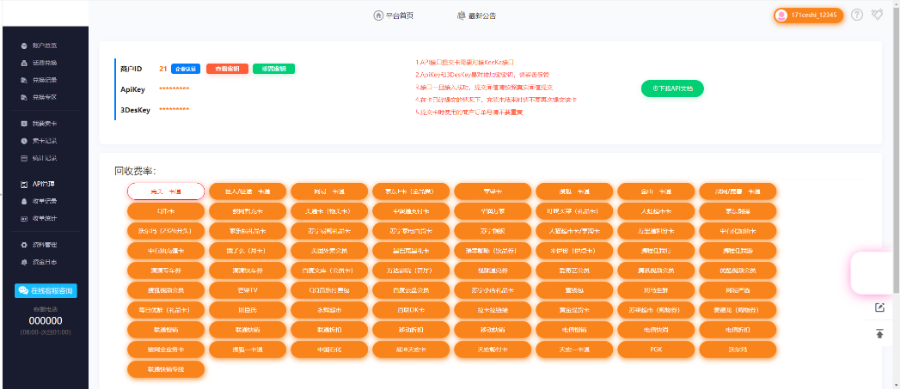The width and height of the screenshot is (900, 389).
Task: Click the icon beside 兑换记录 in sidebar
Action: click(x=24, y=80)
